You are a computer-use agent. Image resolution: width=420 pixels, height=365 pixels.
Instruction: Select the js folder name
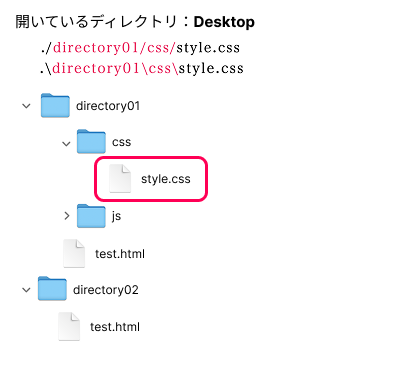[x=116, y=216]
